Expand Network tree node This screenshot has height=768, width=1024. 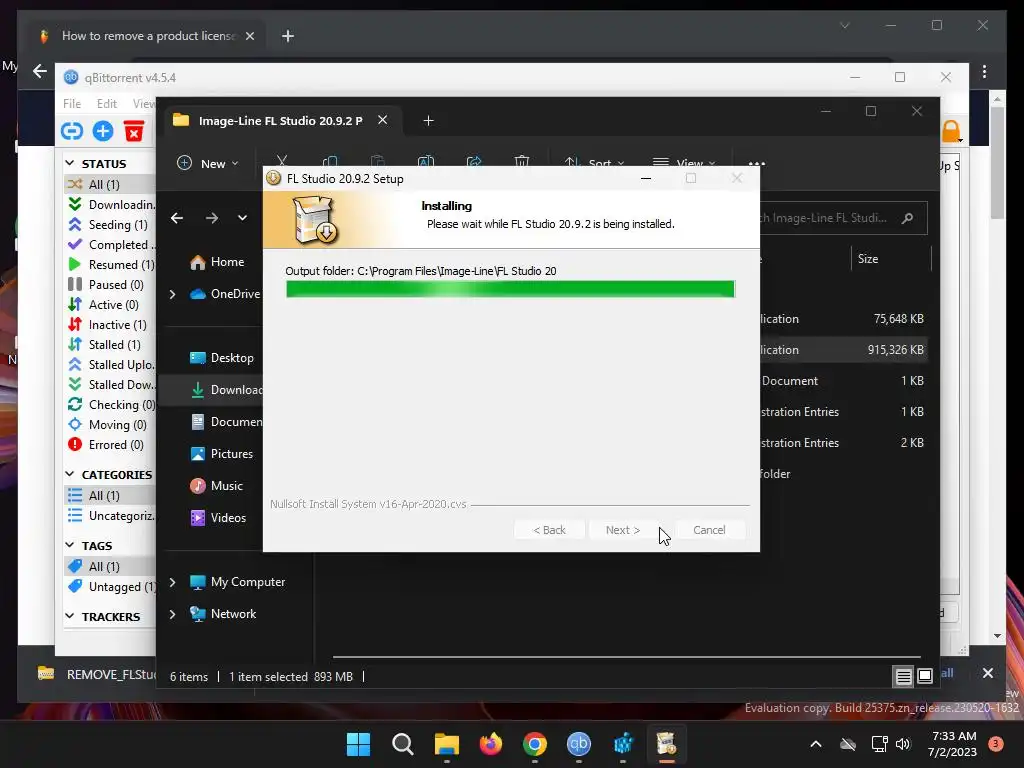tap(172, 614)
